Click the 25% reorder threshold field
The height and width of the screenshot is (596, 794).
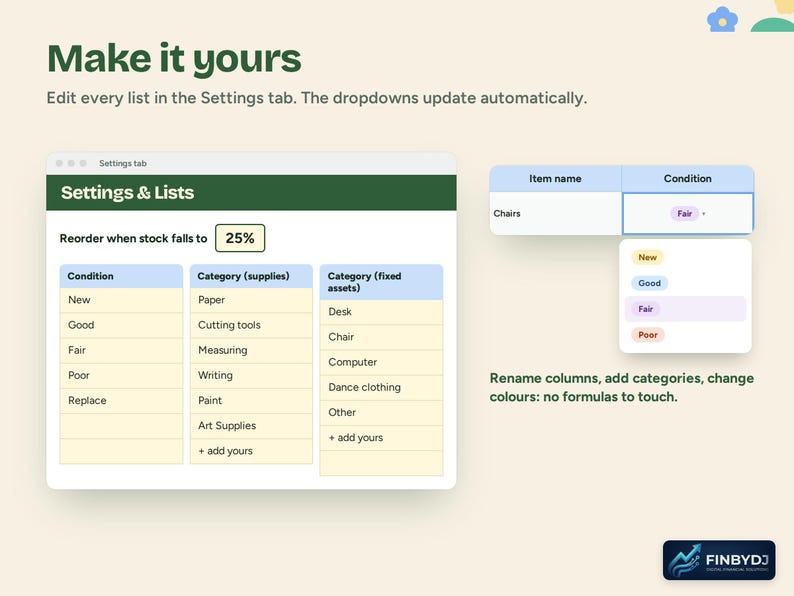click(240, 238)
